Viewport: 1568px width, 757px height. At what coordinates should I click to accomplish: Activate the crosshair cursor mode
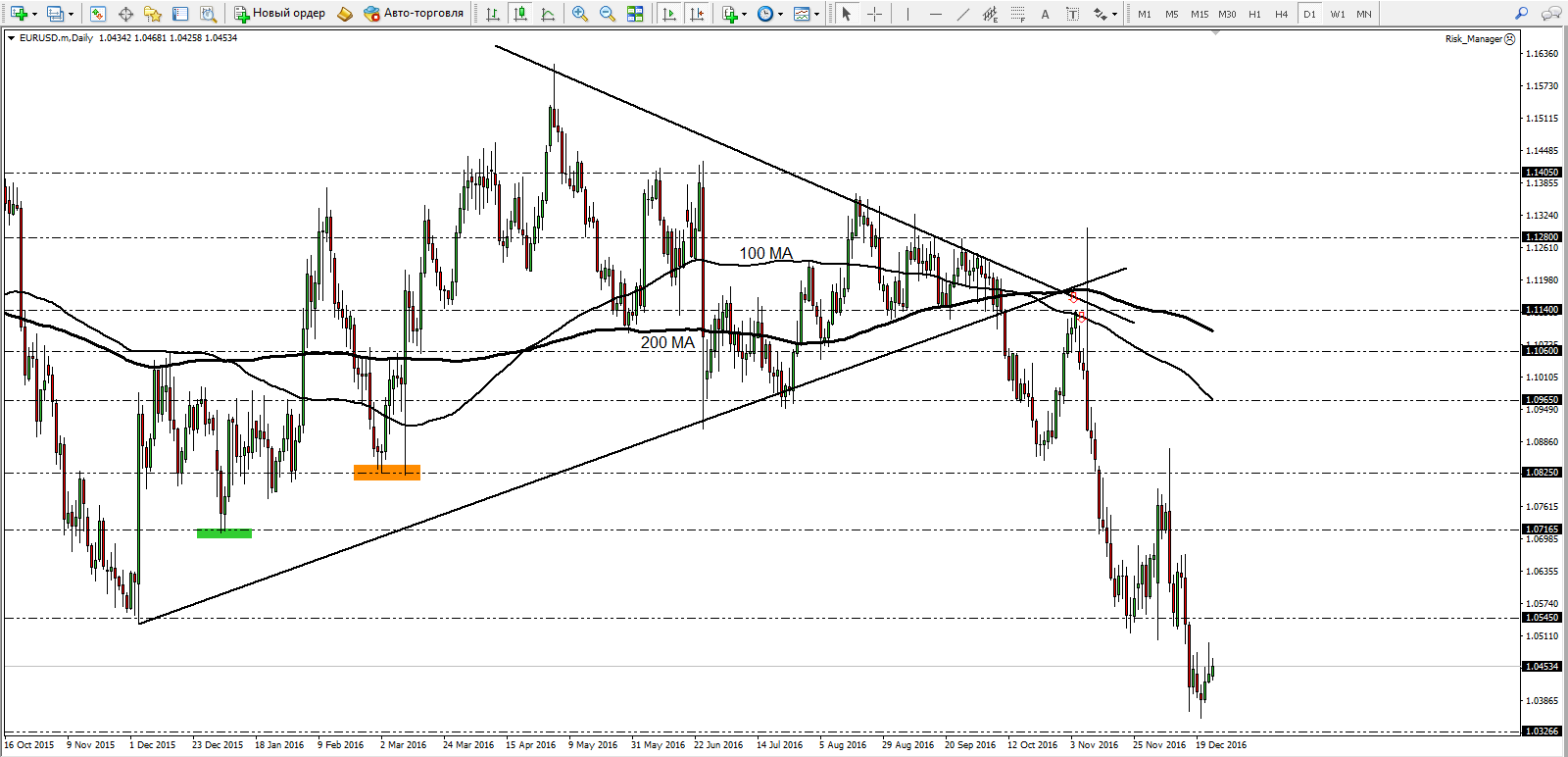(x=874, y=14)
